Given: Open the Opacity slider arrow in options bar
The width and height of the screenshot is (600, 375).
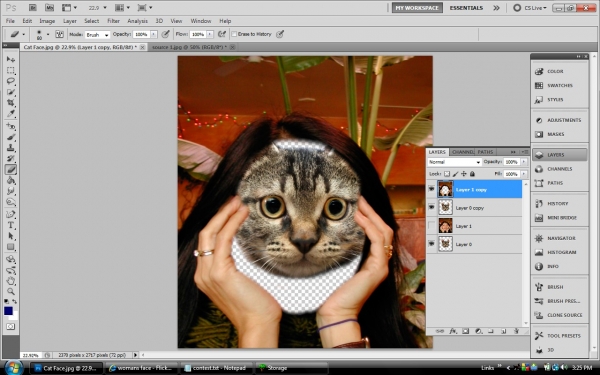Looking at the screenshot, I should point(154,34).
